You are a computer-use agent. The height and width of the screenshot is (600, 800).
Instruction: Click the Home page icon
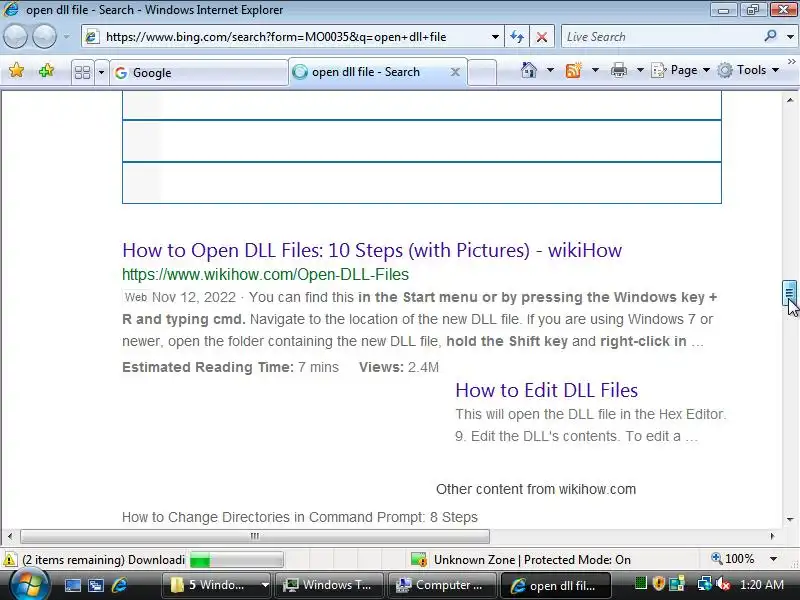click(529, 70)
